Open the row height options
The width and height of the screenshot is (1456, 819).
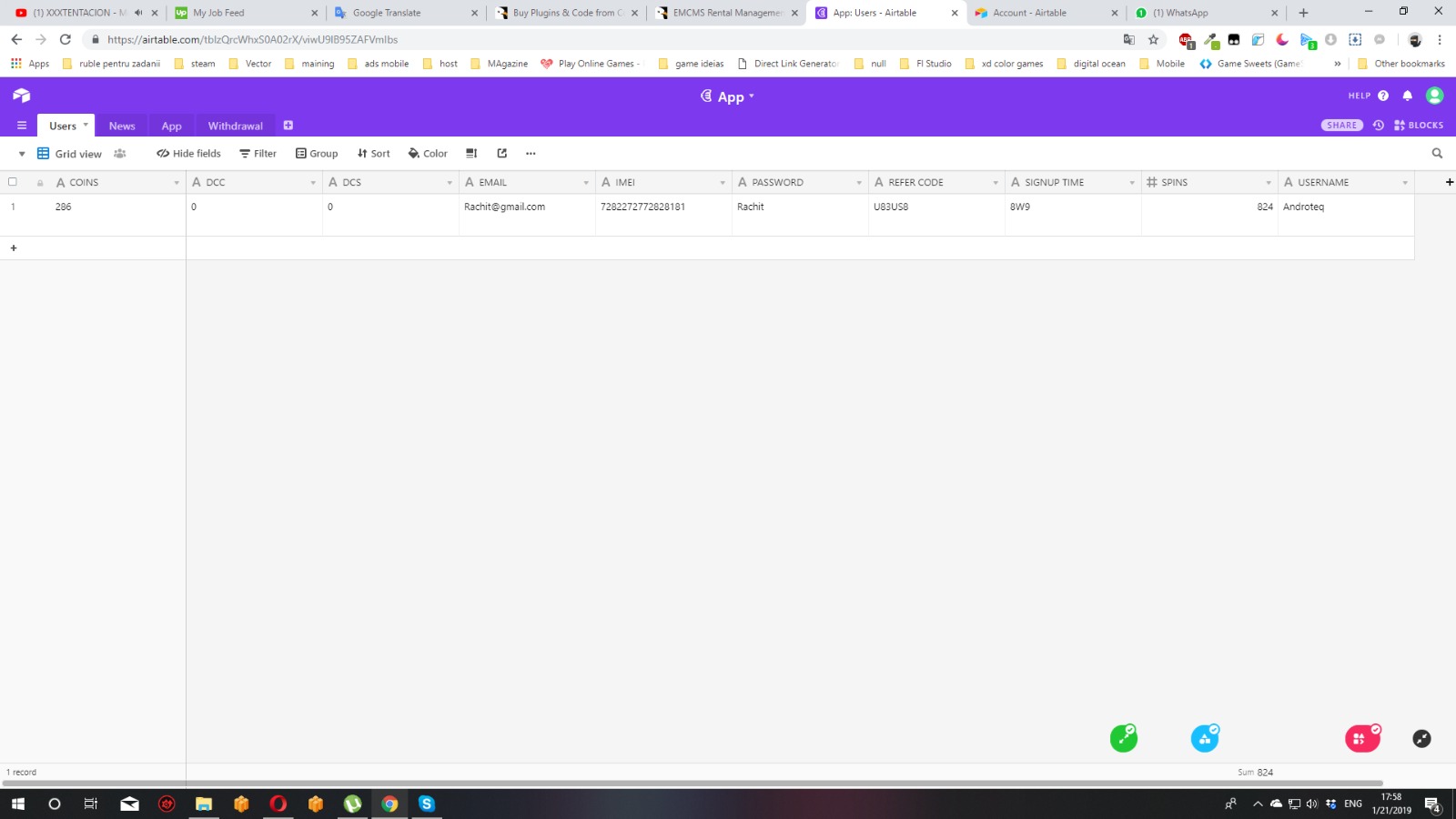click(x=471, y=154)
